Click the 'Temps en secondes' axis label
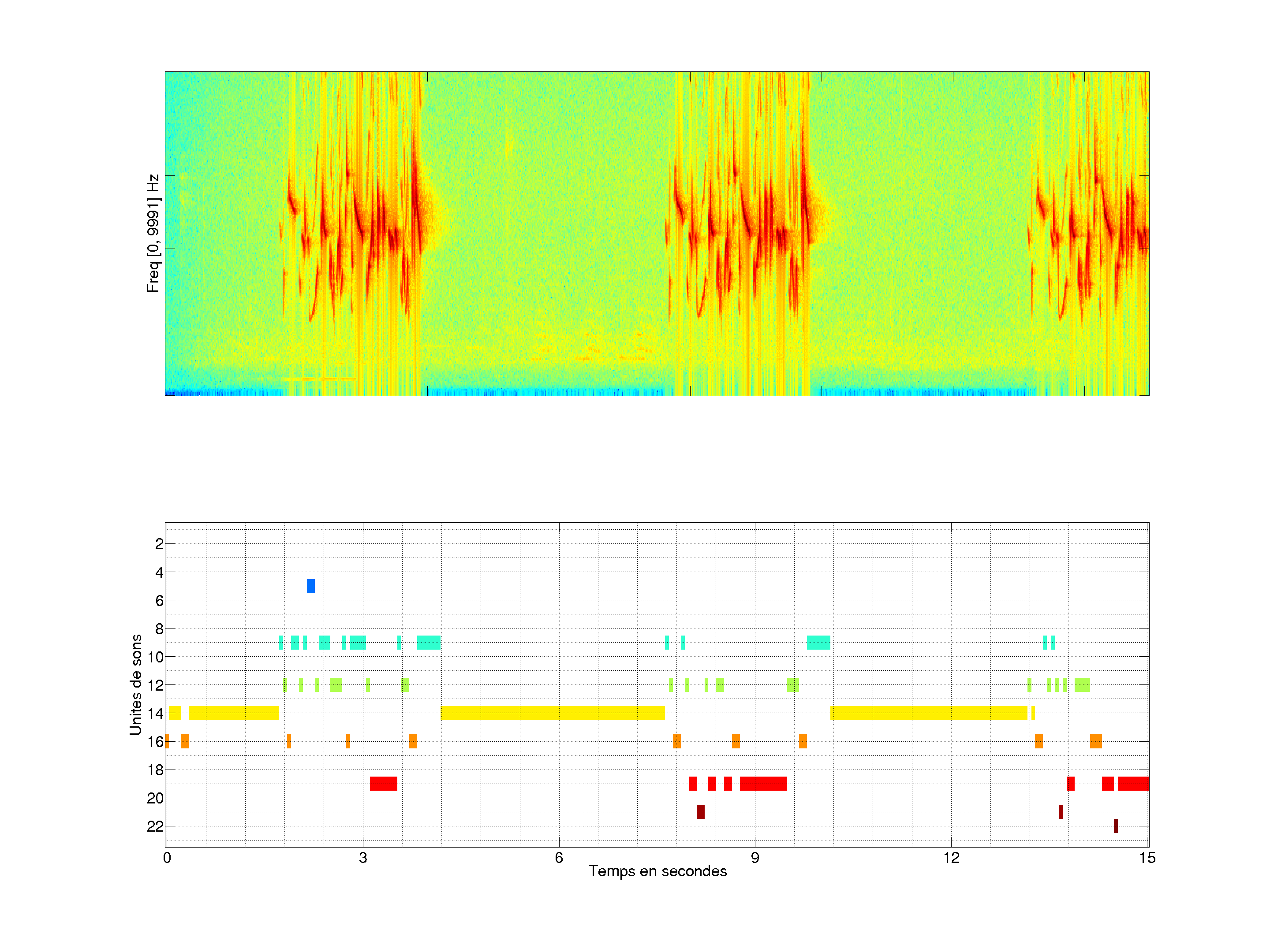The height and width of the screenshot is (952, 1270). (657, 871)
